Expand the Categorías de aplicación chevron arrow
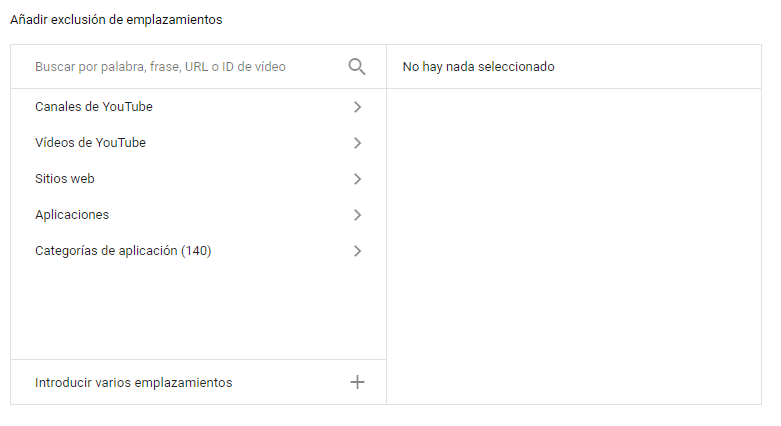This screenshot has width=781, height=426. pyautogui.click(x=357, y=251)
